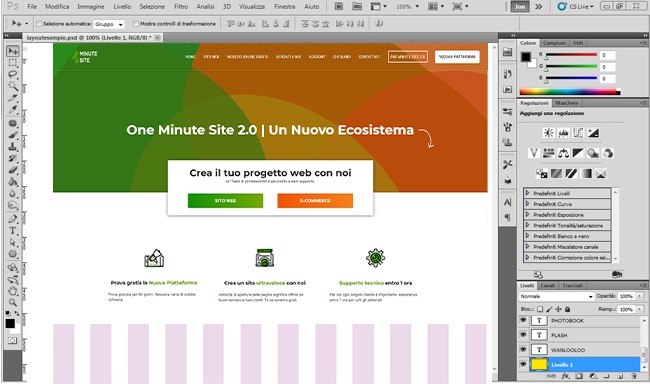
Task: Switch to the Maschere tab
Action: [566, 103]
